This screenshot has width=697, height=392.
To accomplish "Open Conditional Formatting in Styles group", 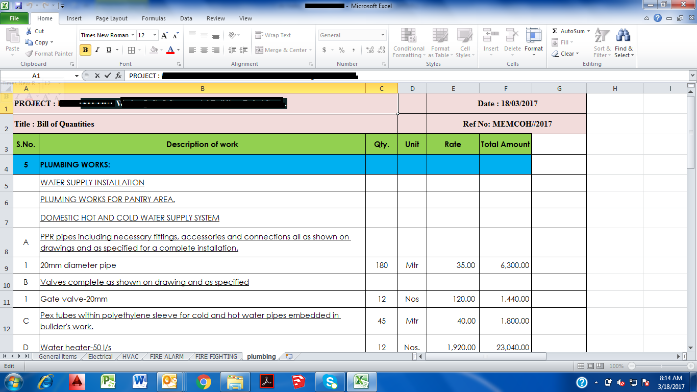I will 409,43.
